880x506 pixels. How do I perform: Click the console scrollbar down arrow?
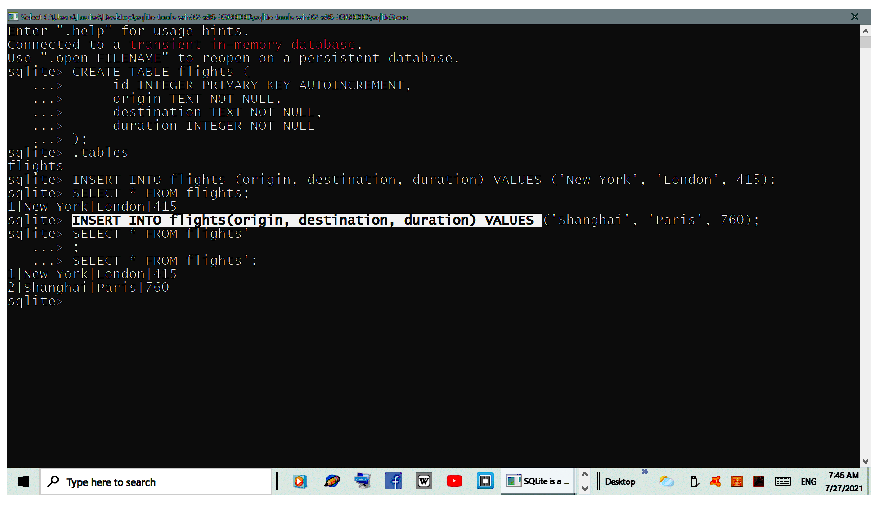[x=865, y=461]
